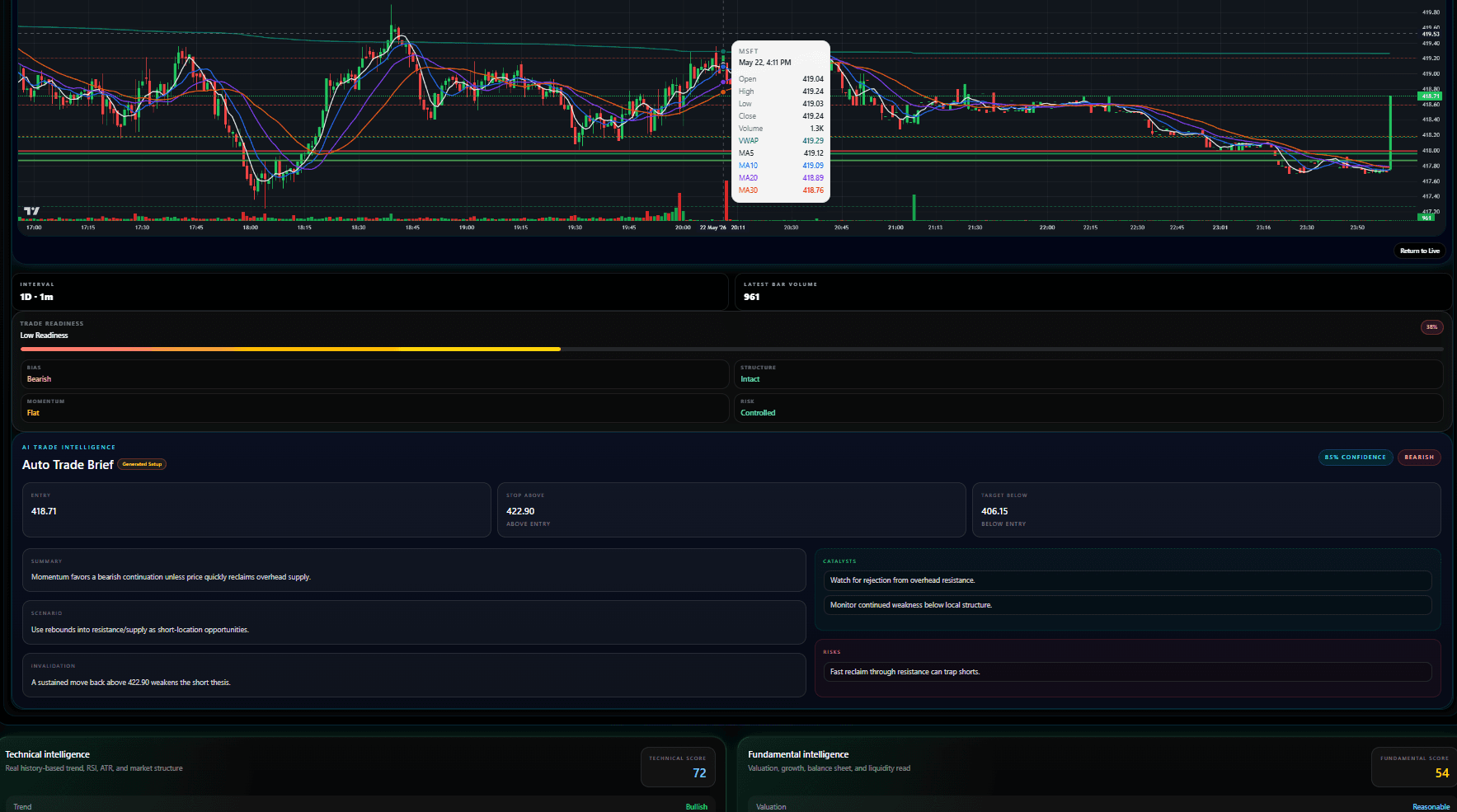Viewport: 1457px width, 812px height.
Task: Click the Generated Setup badge
Action: click(142, 464)
